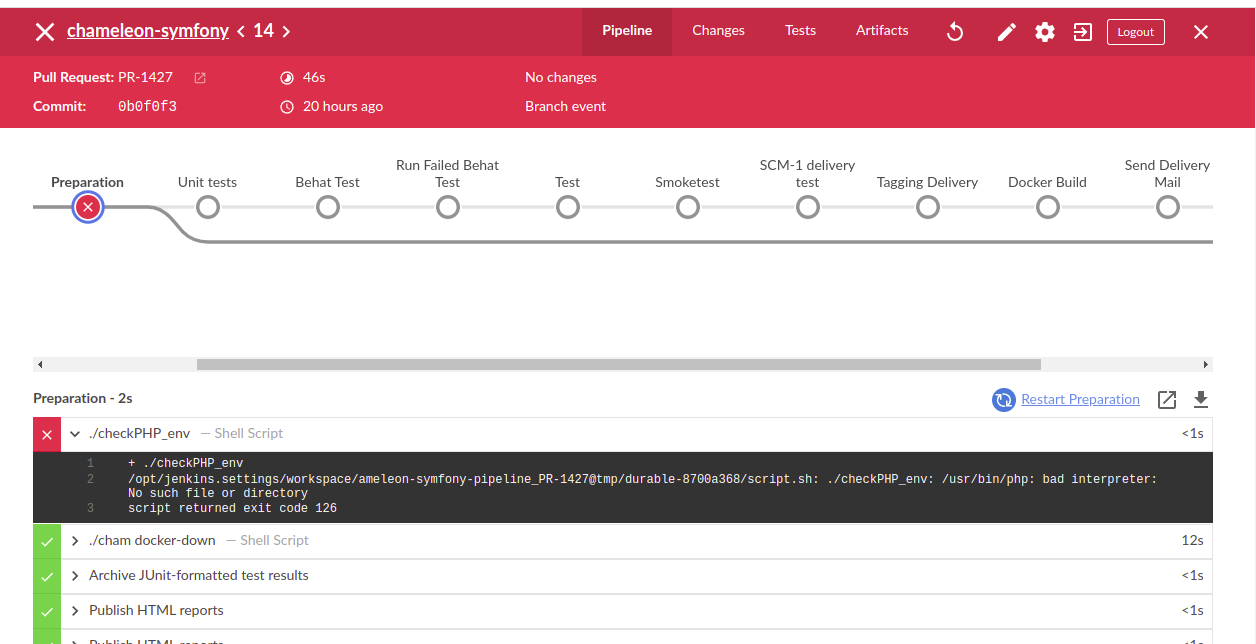Download the Preparation log file

(1201, 400)
